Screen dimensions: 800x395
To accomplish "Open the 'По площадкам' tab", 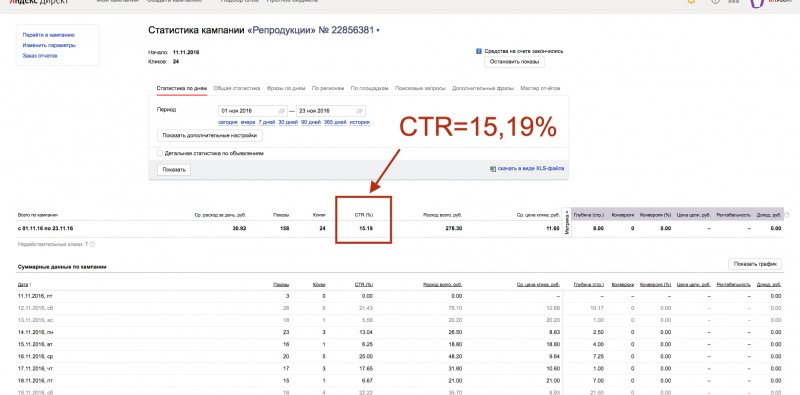I will [x=370, y=88].
